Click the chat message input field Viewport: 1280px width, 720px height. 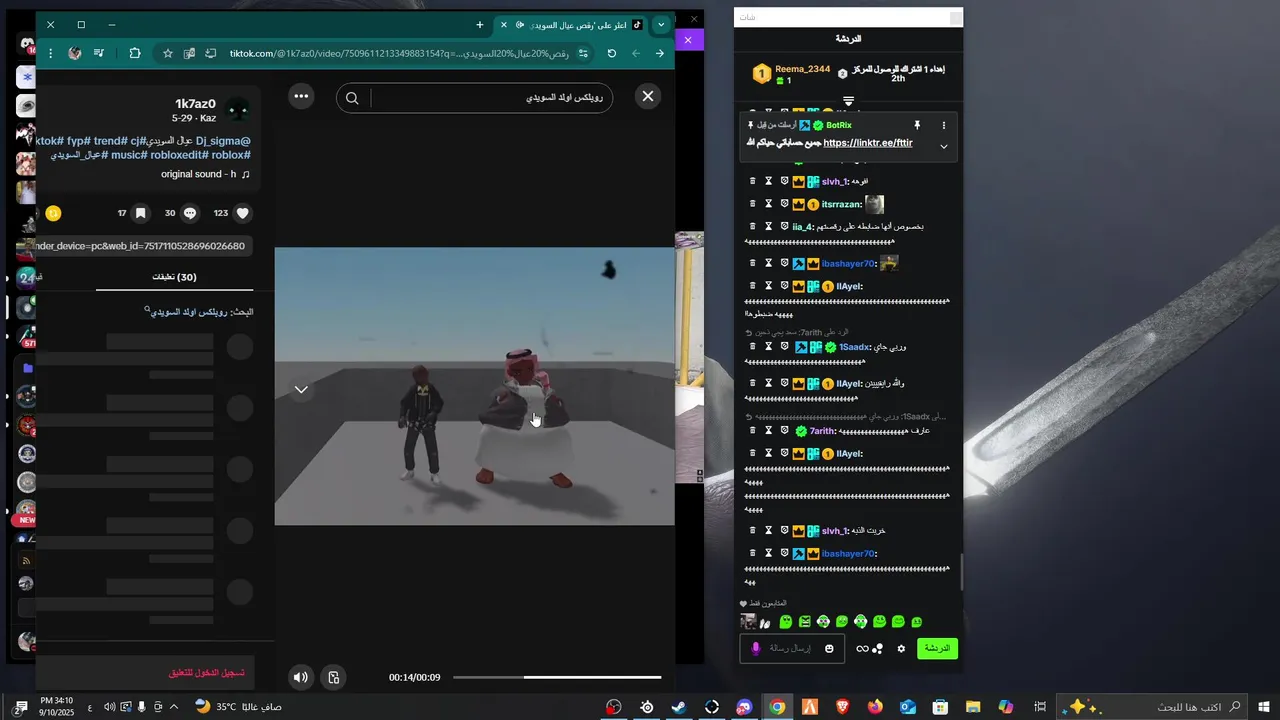(x=790, y=648)
